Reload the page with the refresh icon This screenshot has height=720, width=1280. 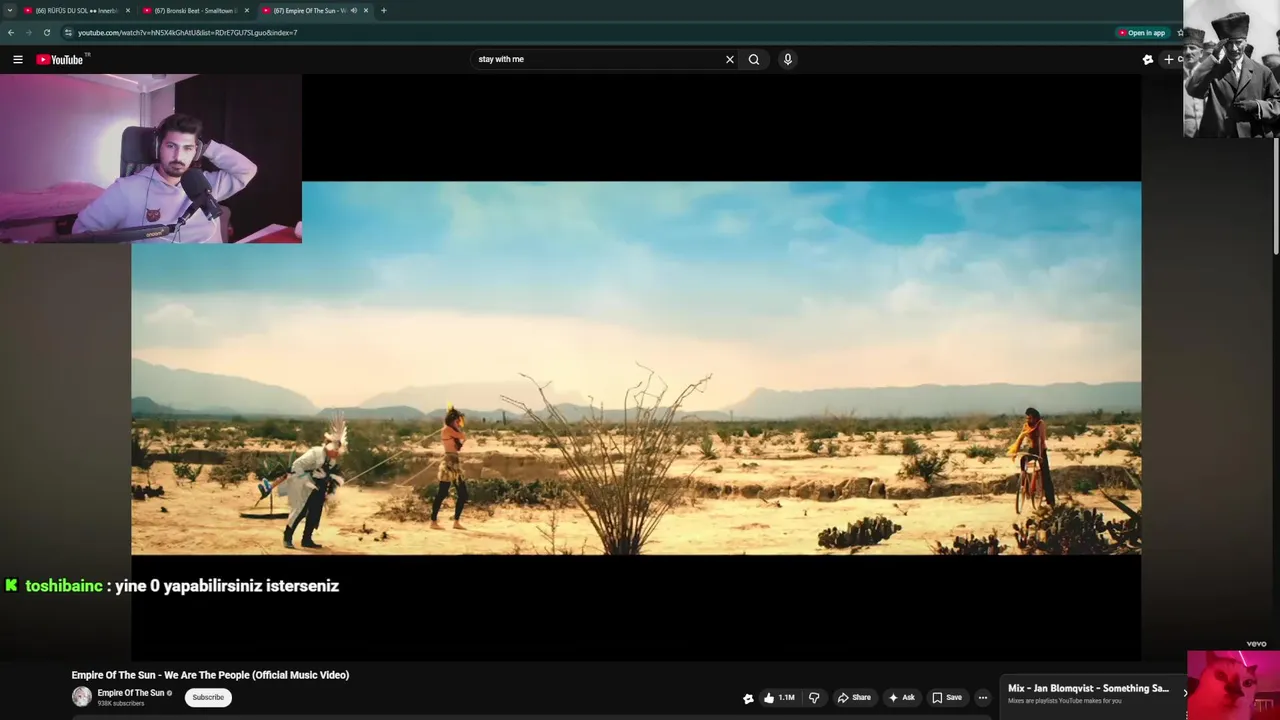[46, 32]
